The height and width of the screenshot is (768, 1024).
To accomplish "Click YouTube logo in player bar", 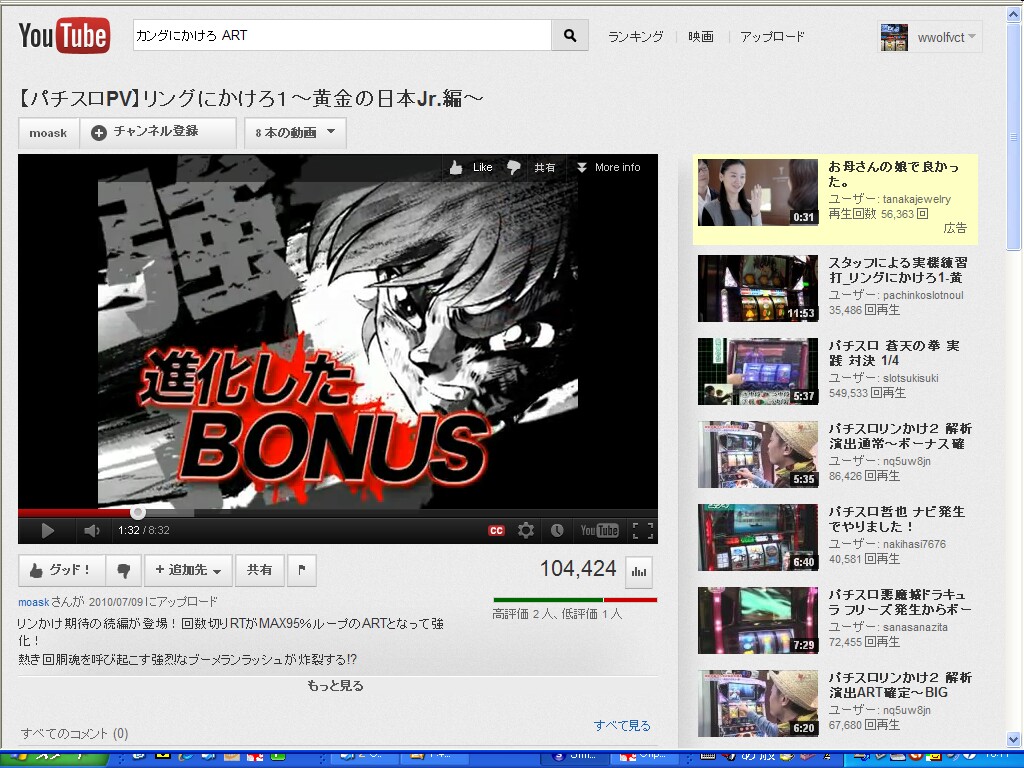I will click(600, 530).
